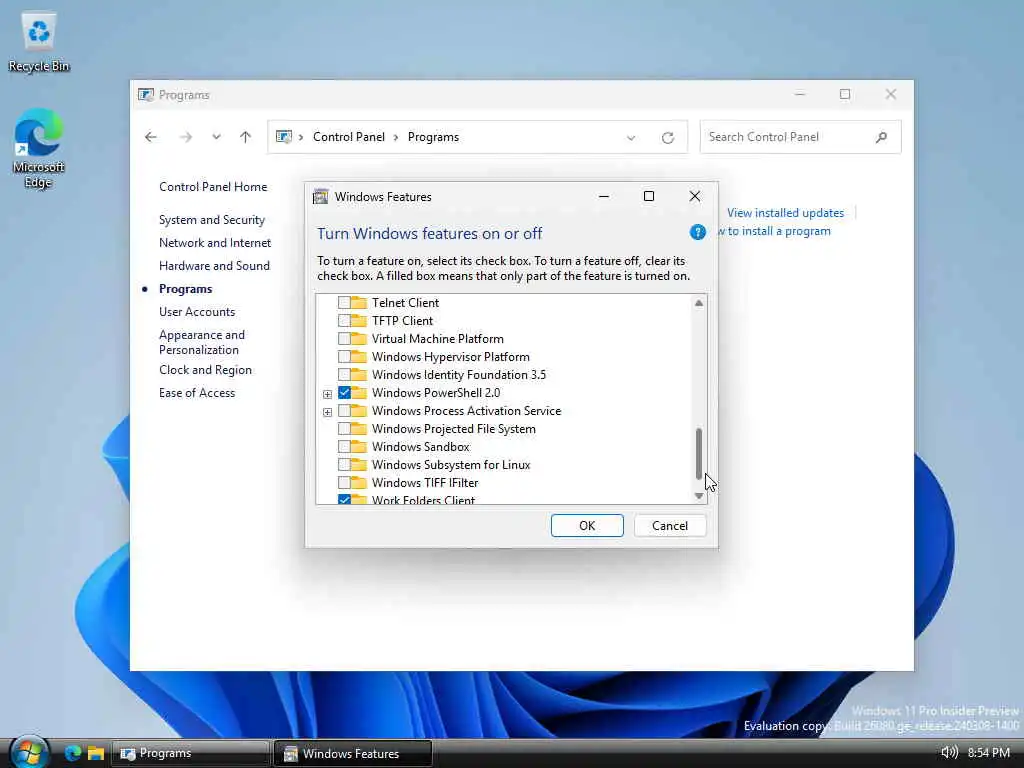Click the Windows Sandbox folder icon

click(x=358, y=447)
